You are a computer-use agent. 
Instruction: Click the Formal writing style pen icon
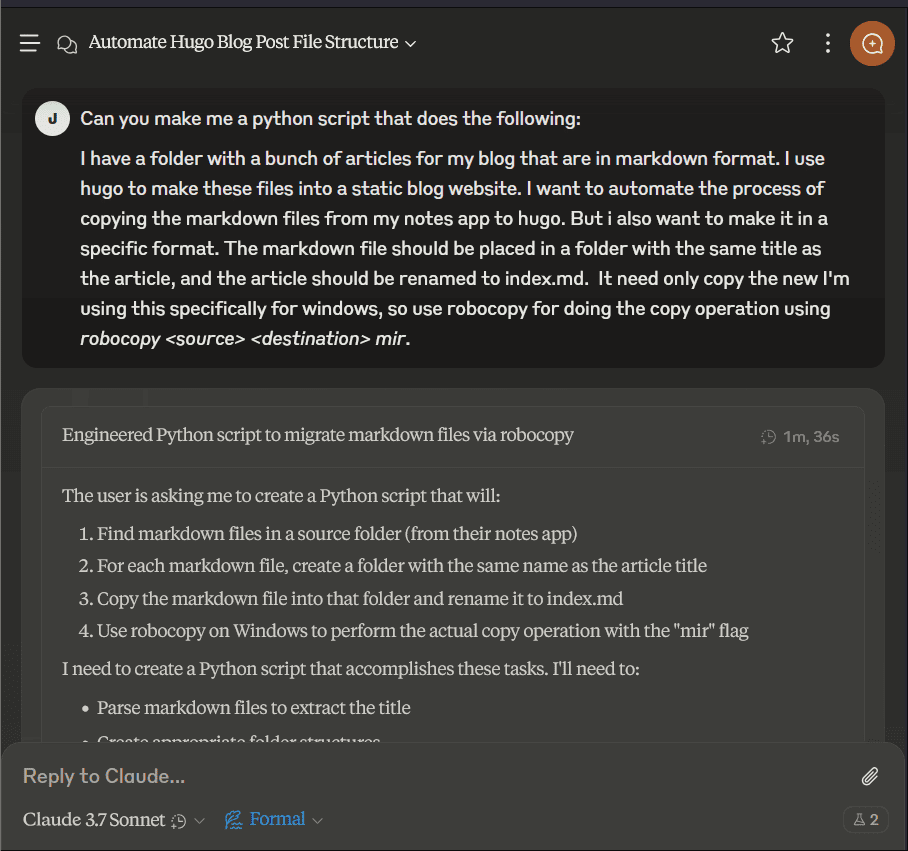tap(234, 820)
